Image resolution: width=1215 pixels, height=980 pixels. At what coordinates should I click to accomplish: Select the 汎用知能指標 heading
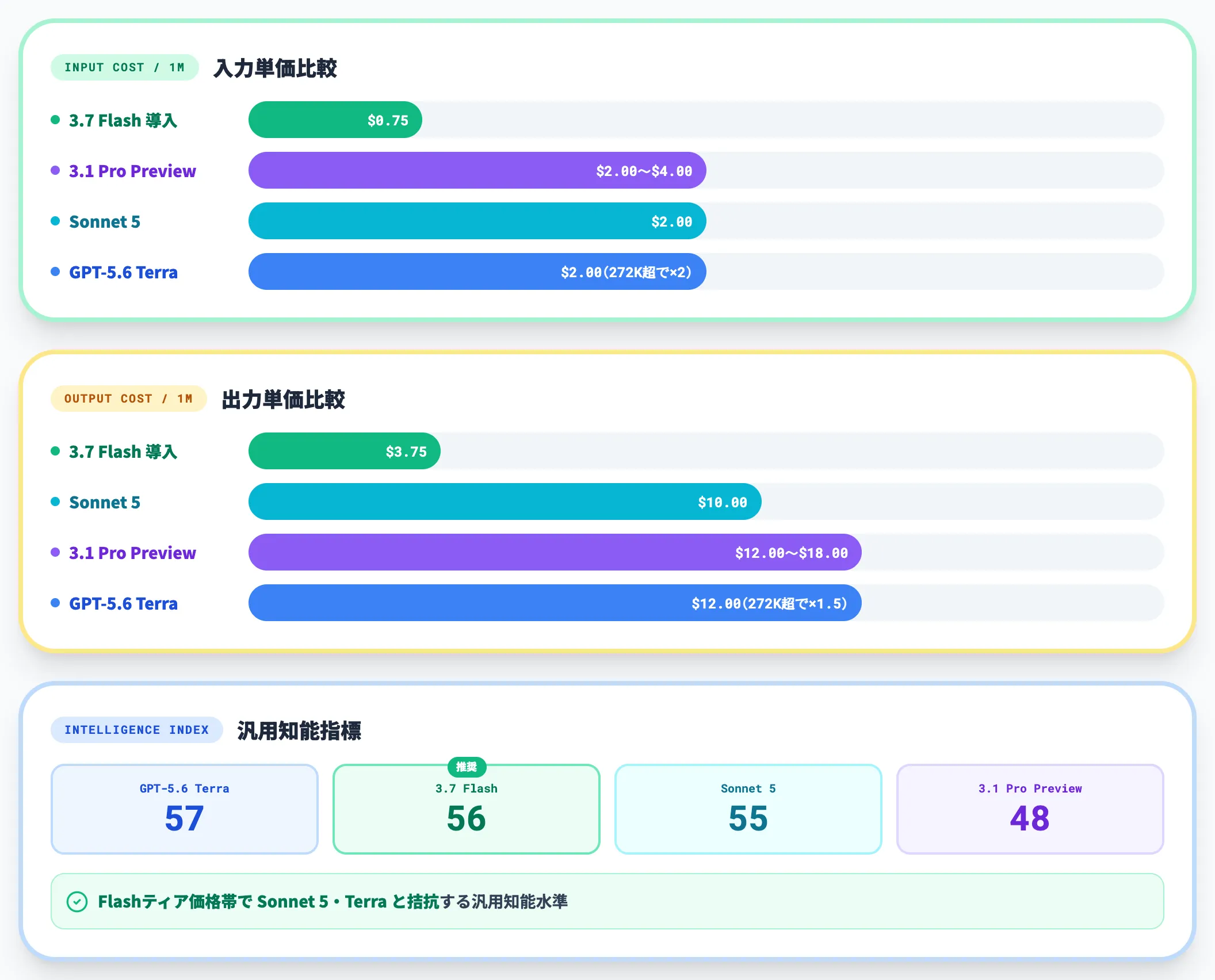[x=299, y=730]
